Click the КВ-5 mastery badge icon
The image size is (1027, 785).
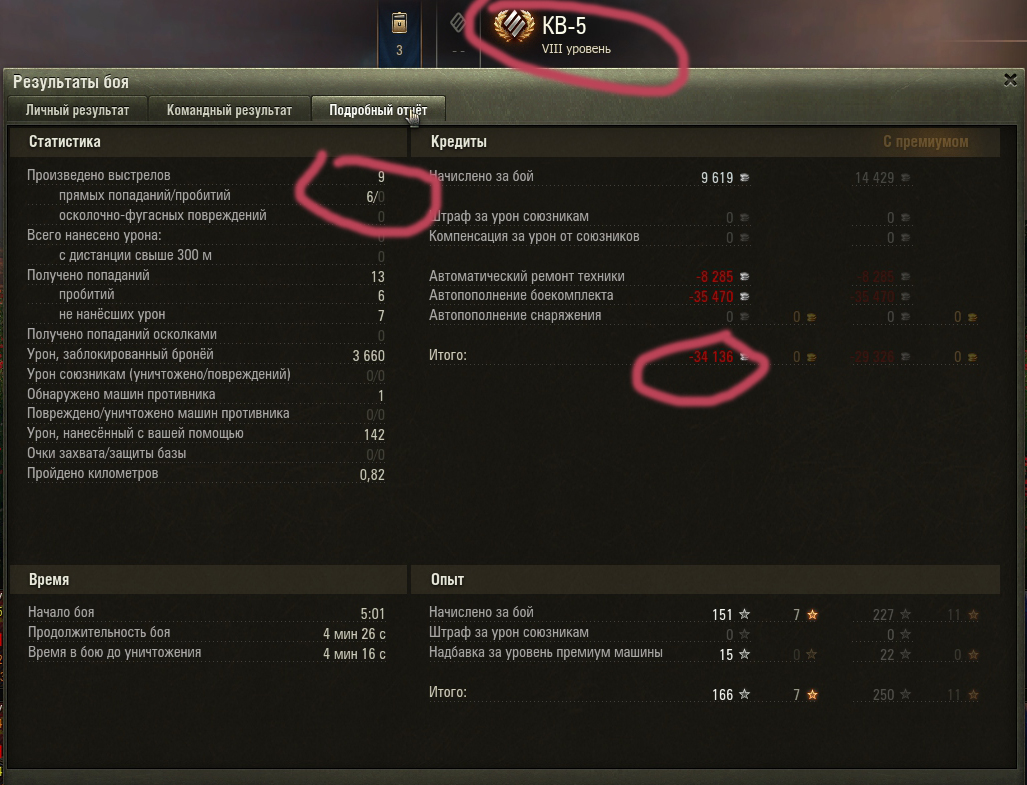coord(514,27)
